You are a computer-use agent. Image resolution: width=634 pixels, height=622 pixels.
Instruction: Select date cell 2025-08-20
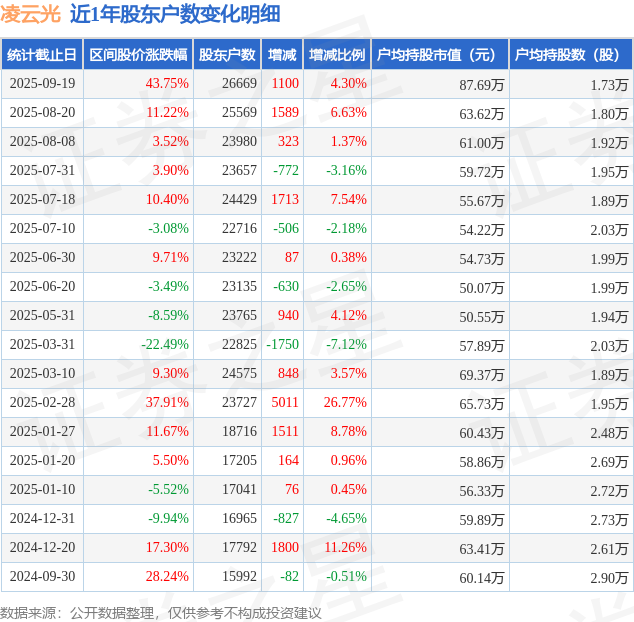click(x=42, y=112)
